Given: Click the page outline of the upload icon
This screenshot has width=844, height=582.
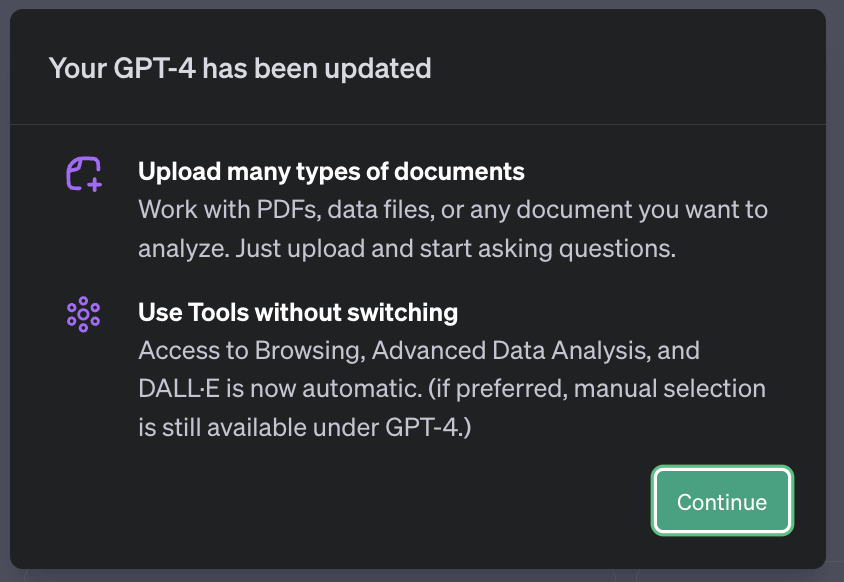Looking at the screenshot, I should point(79,165).
